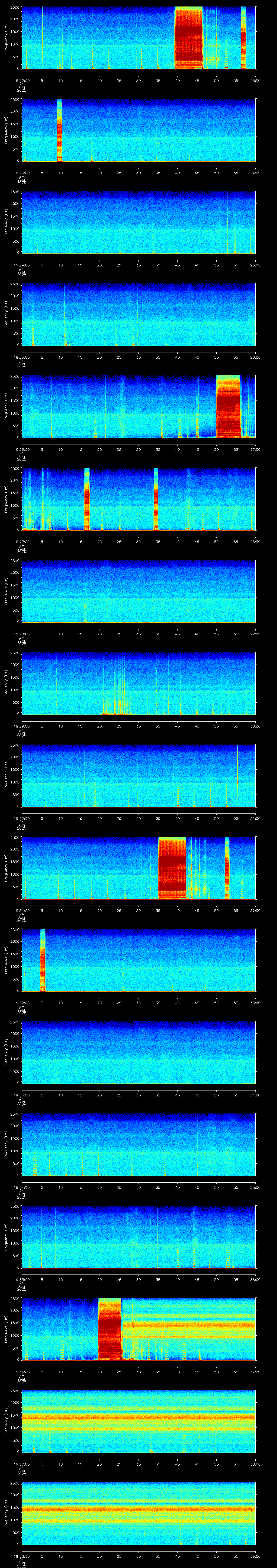Click the 19:30:00 start time label

coord(21,818)
